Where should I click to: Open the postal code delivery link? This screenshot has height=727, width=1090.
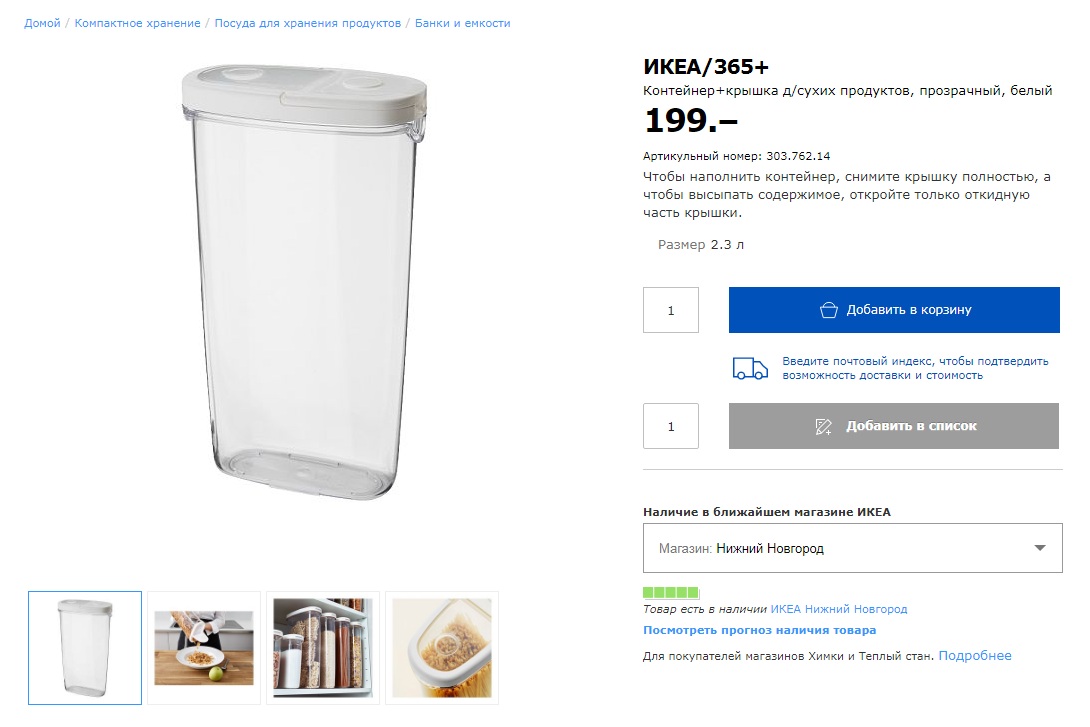point(915,368)
